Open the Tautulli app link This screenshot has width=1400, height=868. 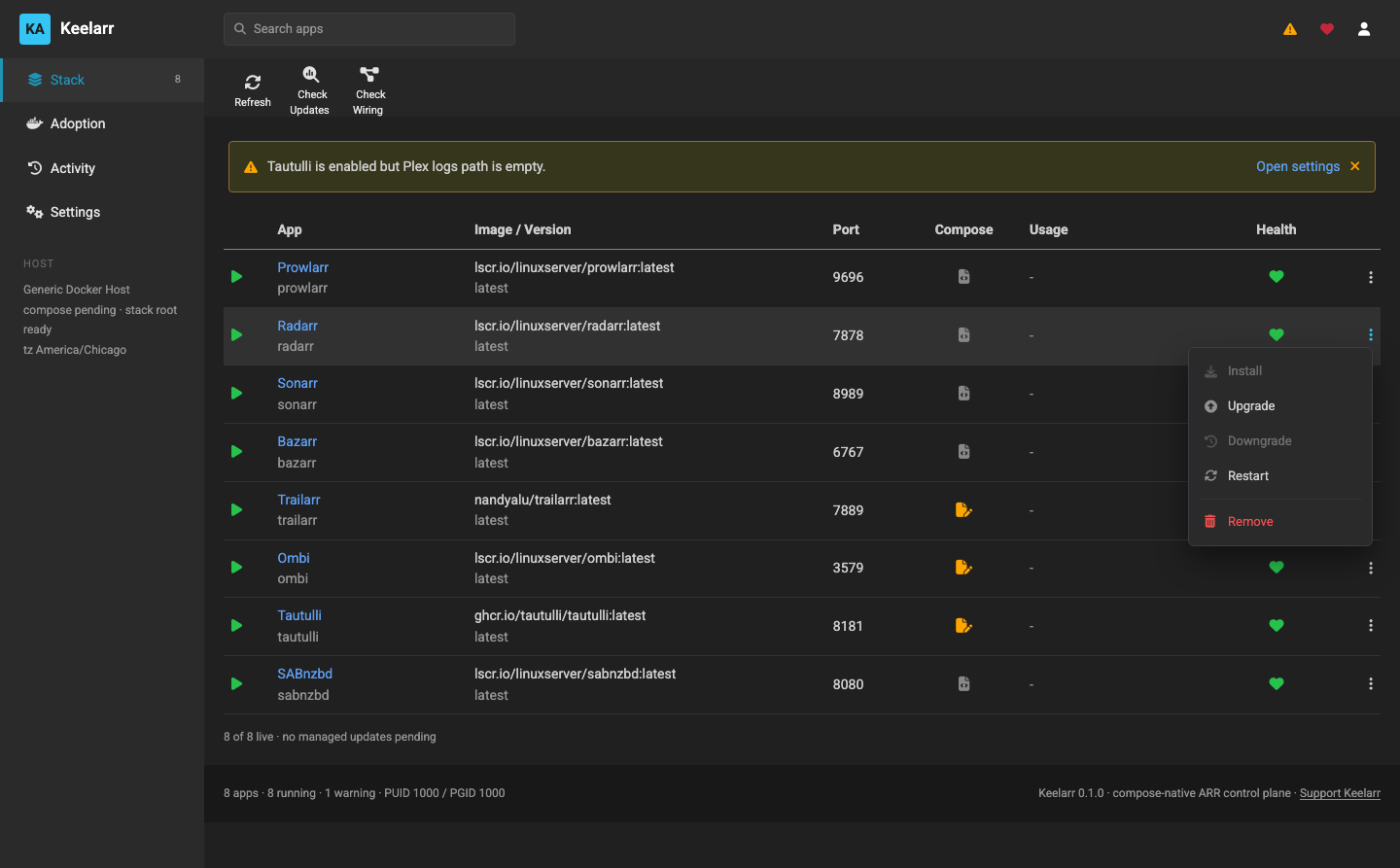coord(299,615)
